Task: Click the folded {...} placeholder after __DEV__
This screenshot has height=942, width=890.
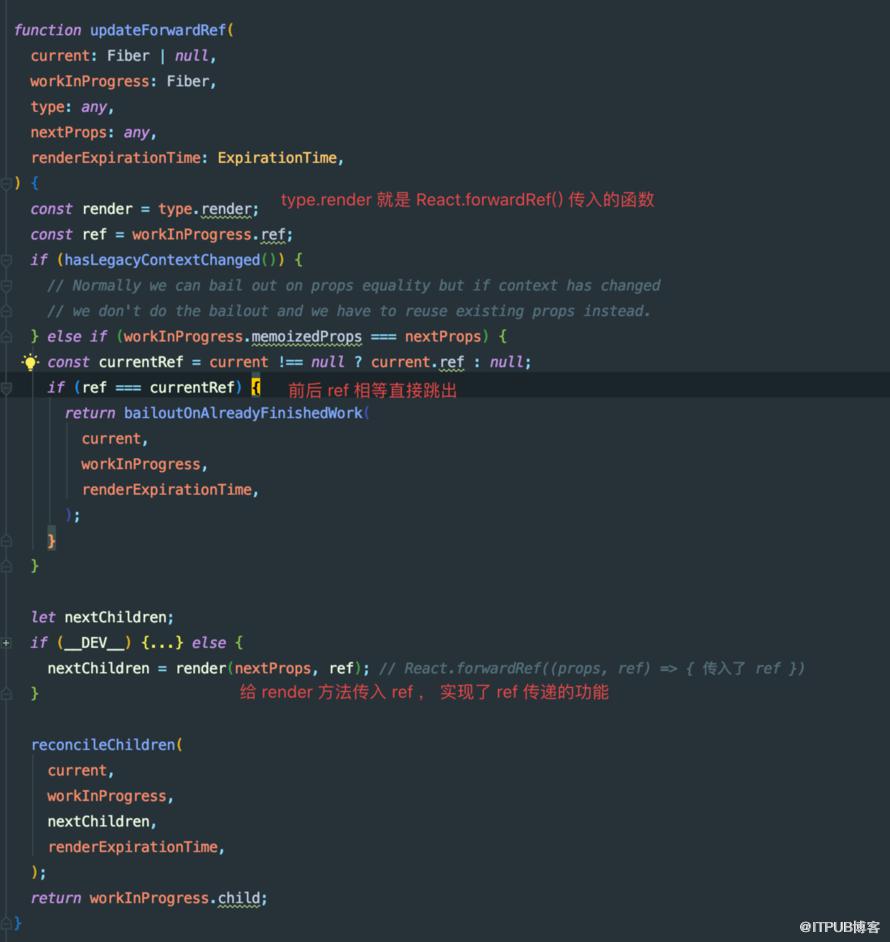Action: tap(162, 643)
